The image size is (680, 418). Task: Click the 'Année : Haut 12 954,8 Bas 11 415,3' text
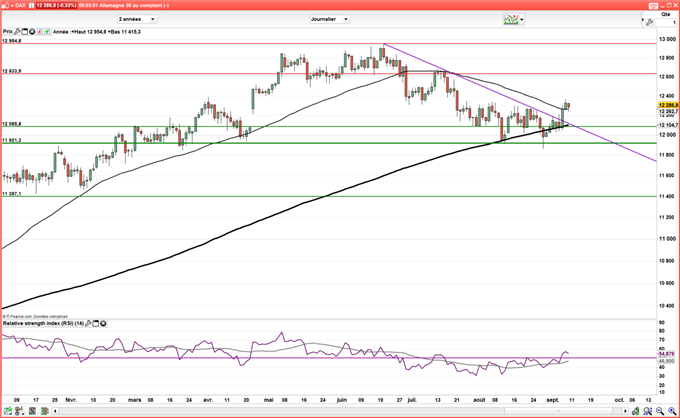point(97,32)
